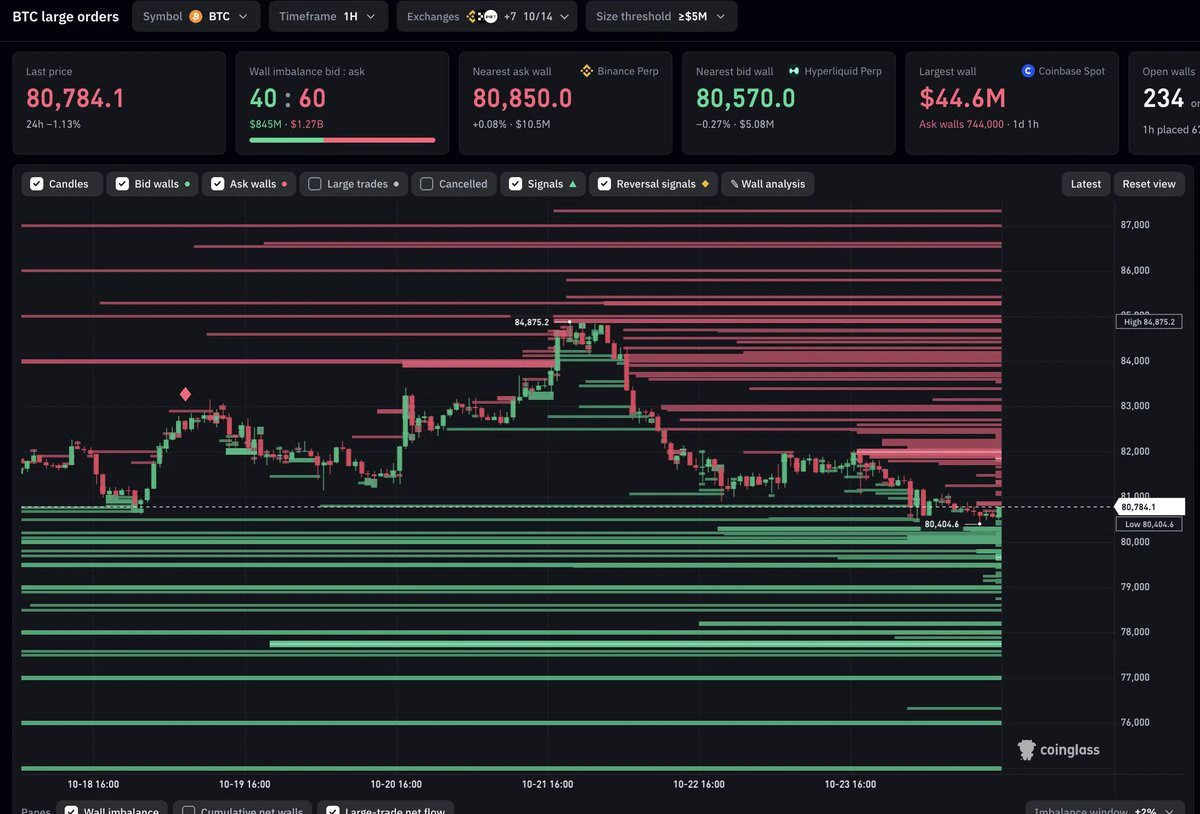Click the Last price card value 80,784.1
The image size is (1200, 814).
click(75, 98)
